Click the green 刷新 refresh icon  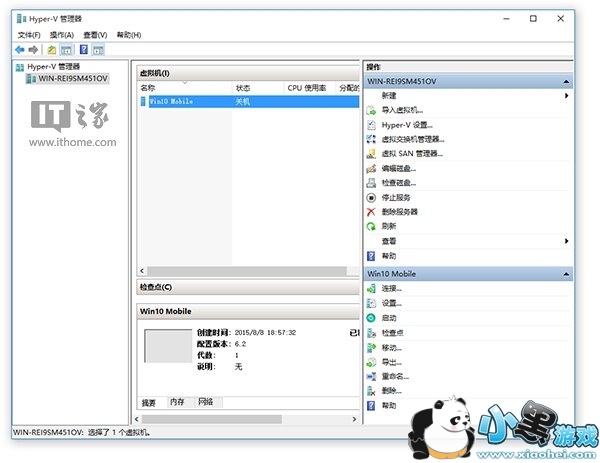(371, 227)
